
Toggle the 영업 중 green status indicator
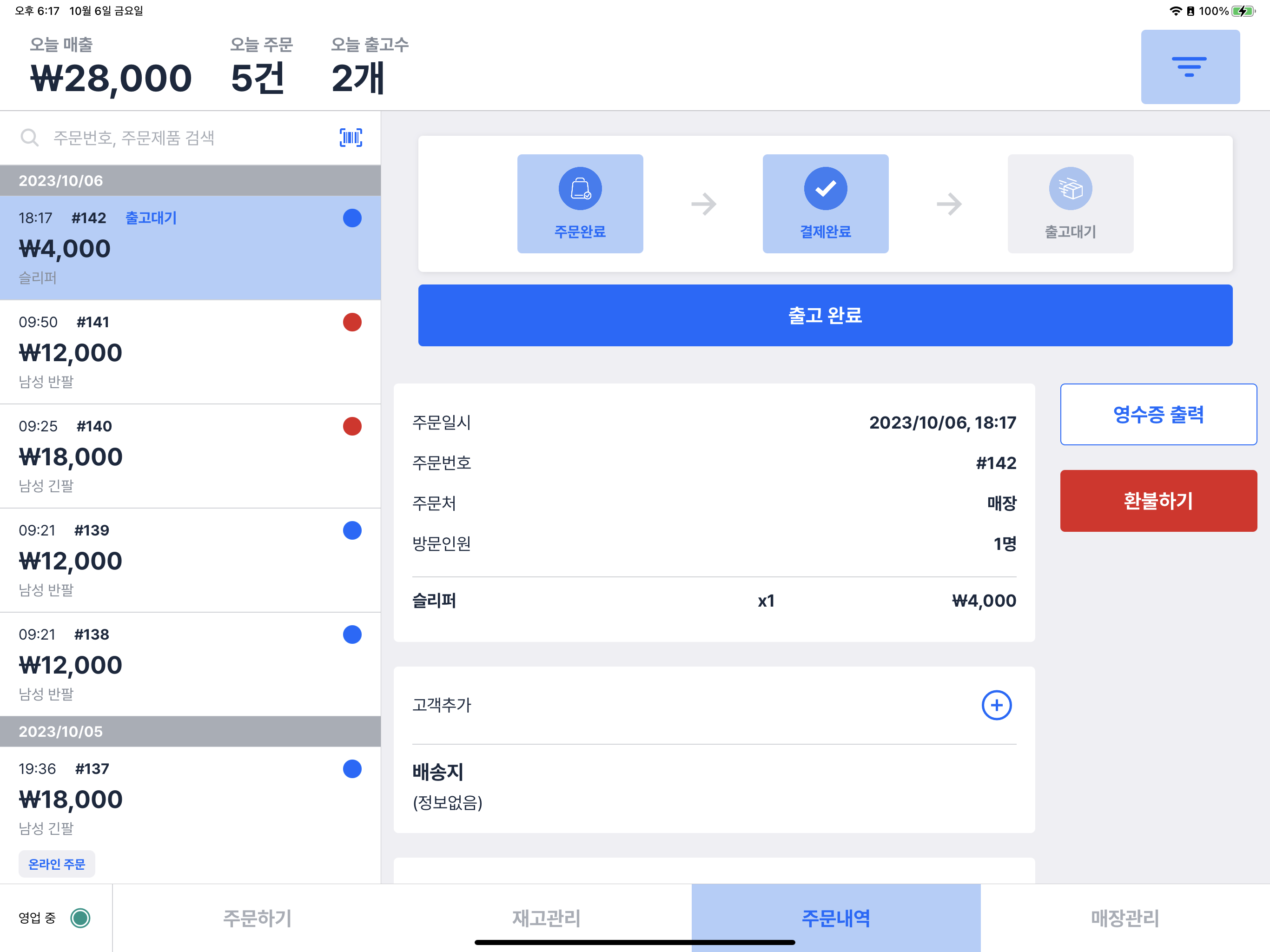click(80, 918)
